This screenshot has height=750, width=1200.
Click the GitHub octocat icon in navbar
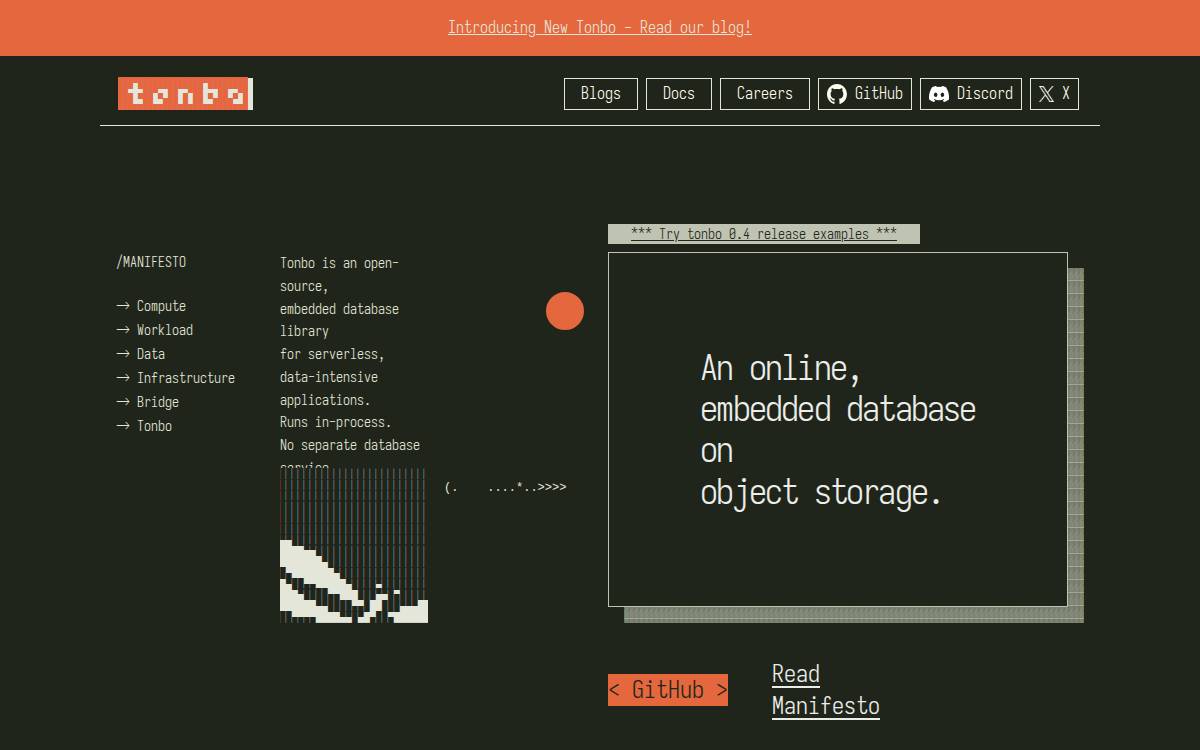(x=837, y=94)
